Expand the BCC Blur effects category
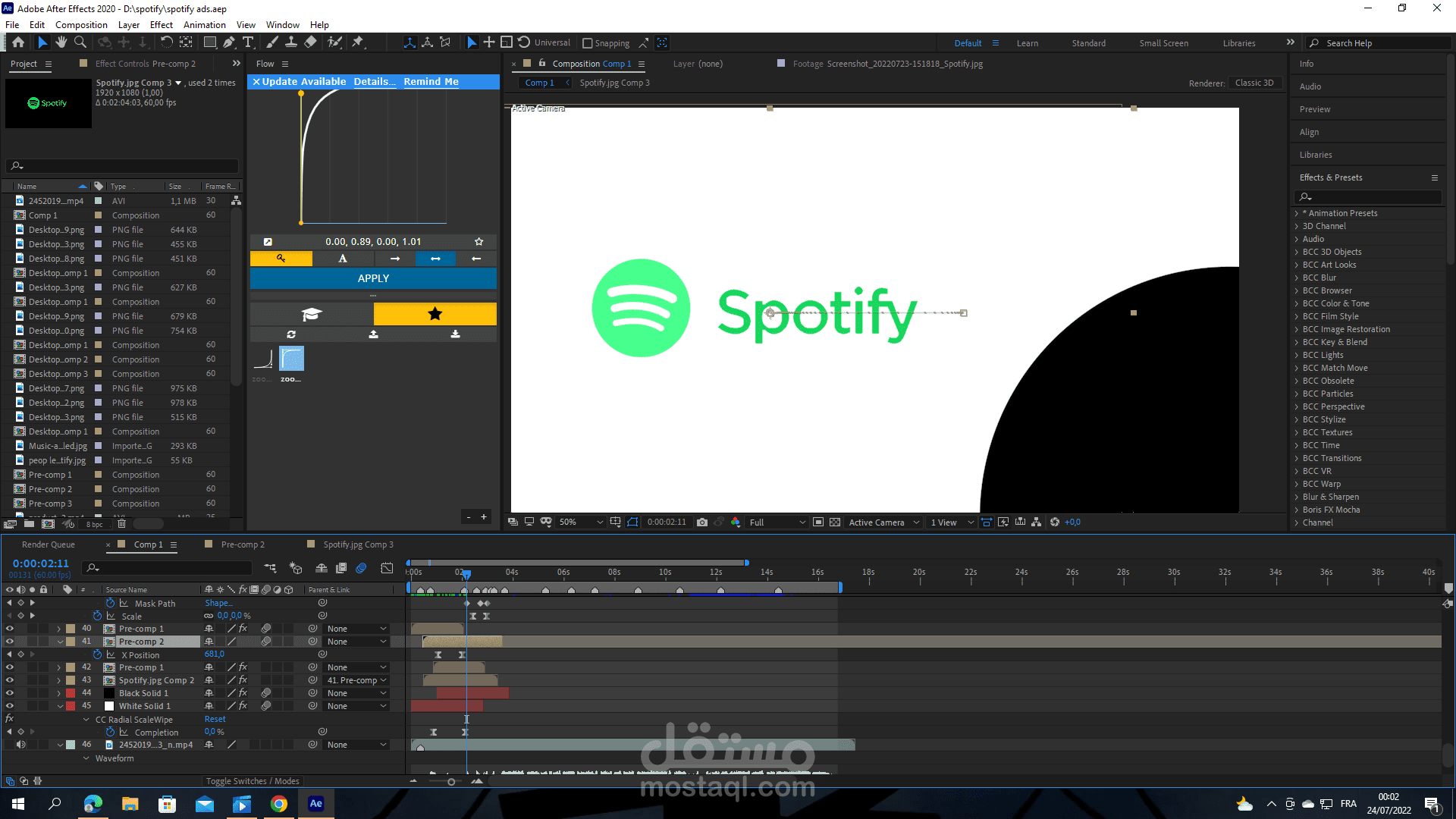1456x819 pixels. (x=1297, y=278)
